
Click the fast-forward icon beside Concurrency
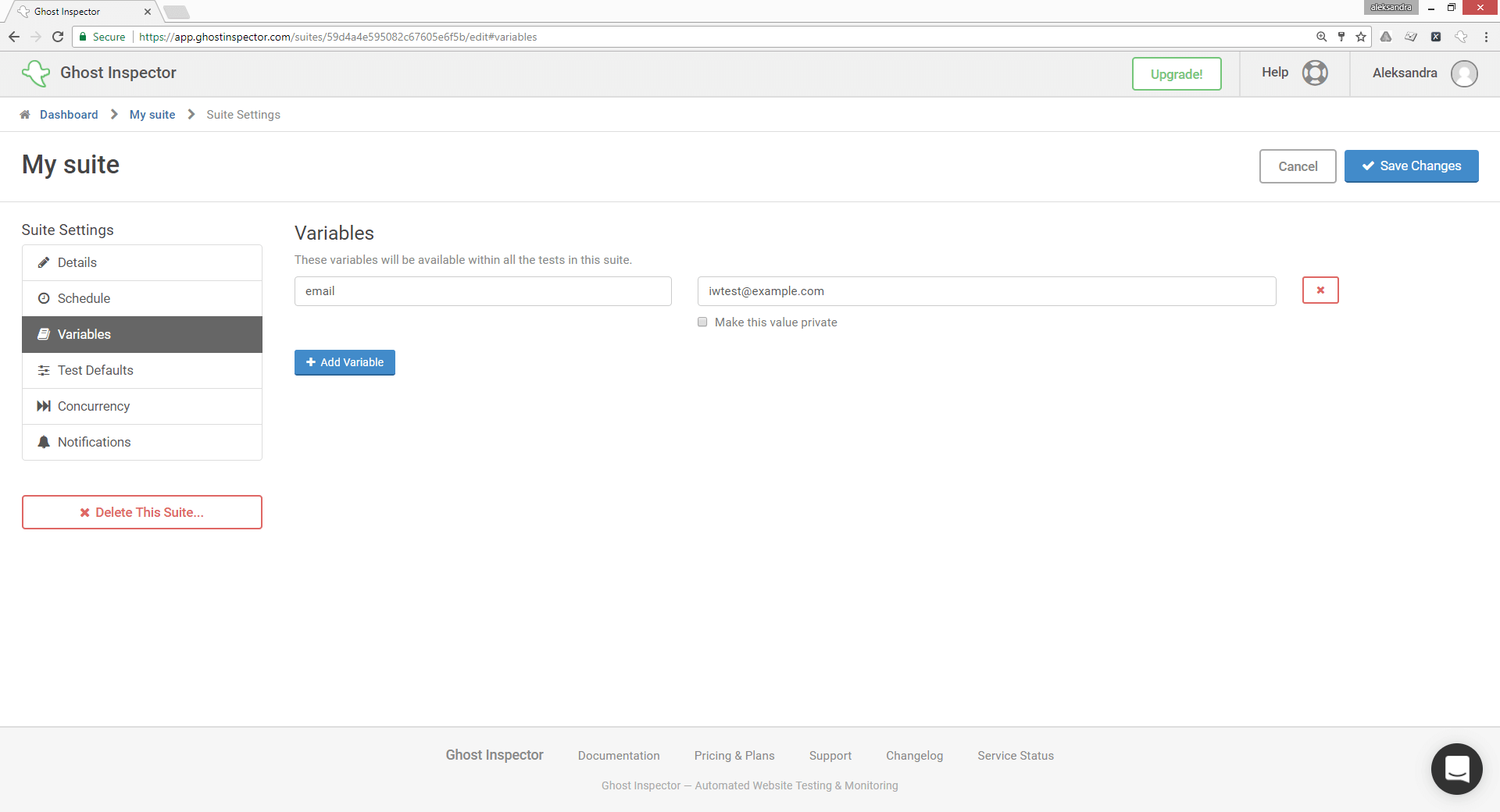[x=44, y=406]
